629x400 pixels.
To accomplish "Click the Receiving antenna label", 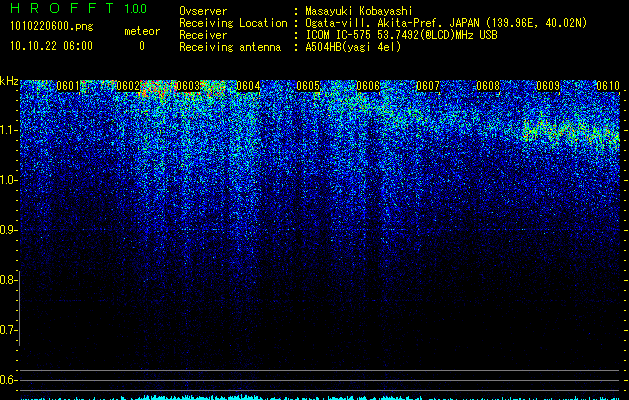I will 230,47.
